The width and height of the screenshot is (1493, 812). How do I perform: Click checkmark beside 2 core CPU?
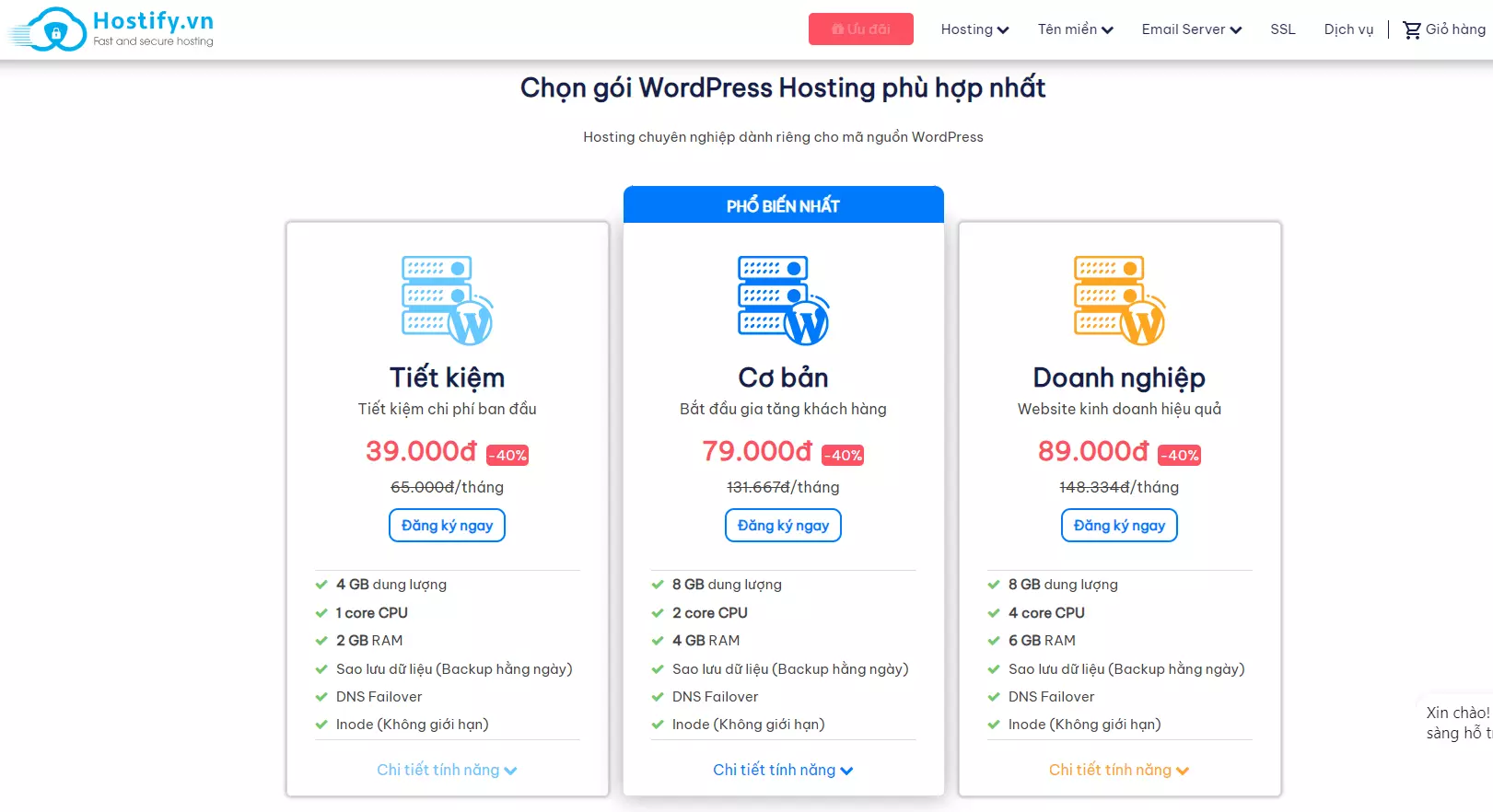point(658,613)
